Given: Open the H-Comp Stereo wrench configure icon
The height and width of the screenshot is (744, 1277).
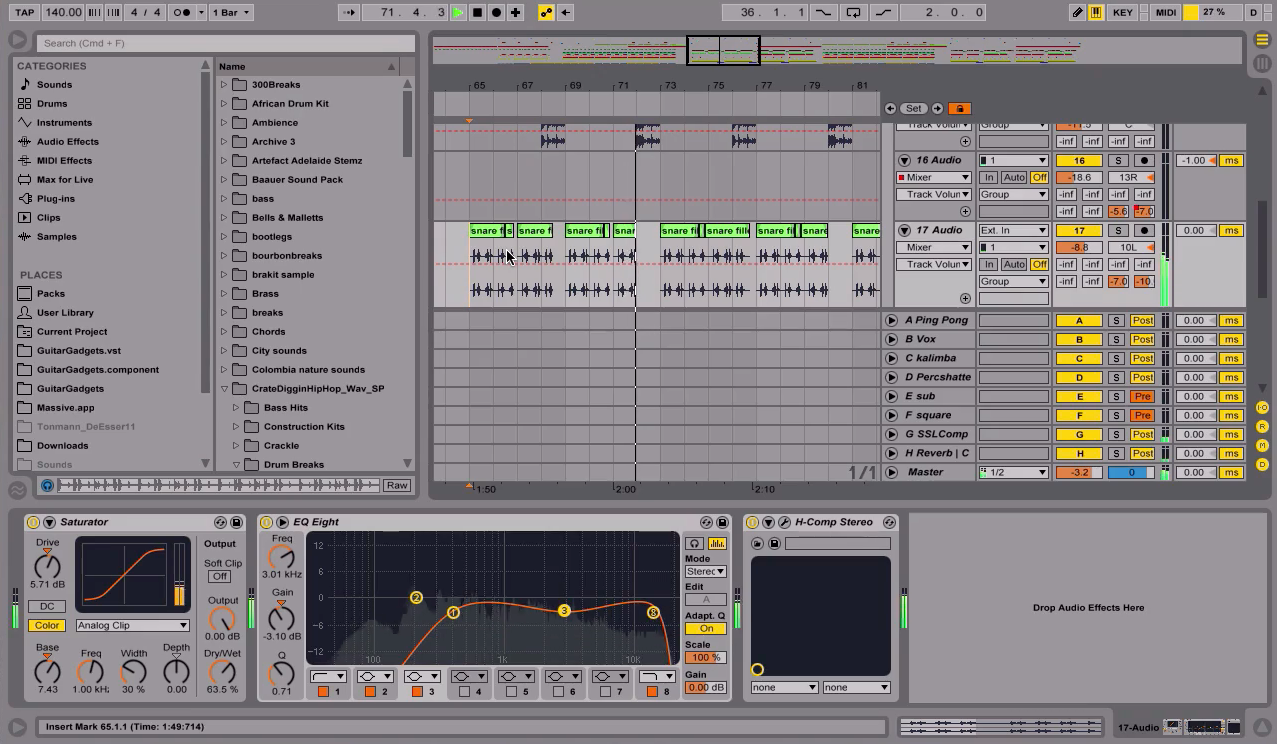Looking at the screenshot, I should [785, 522].
